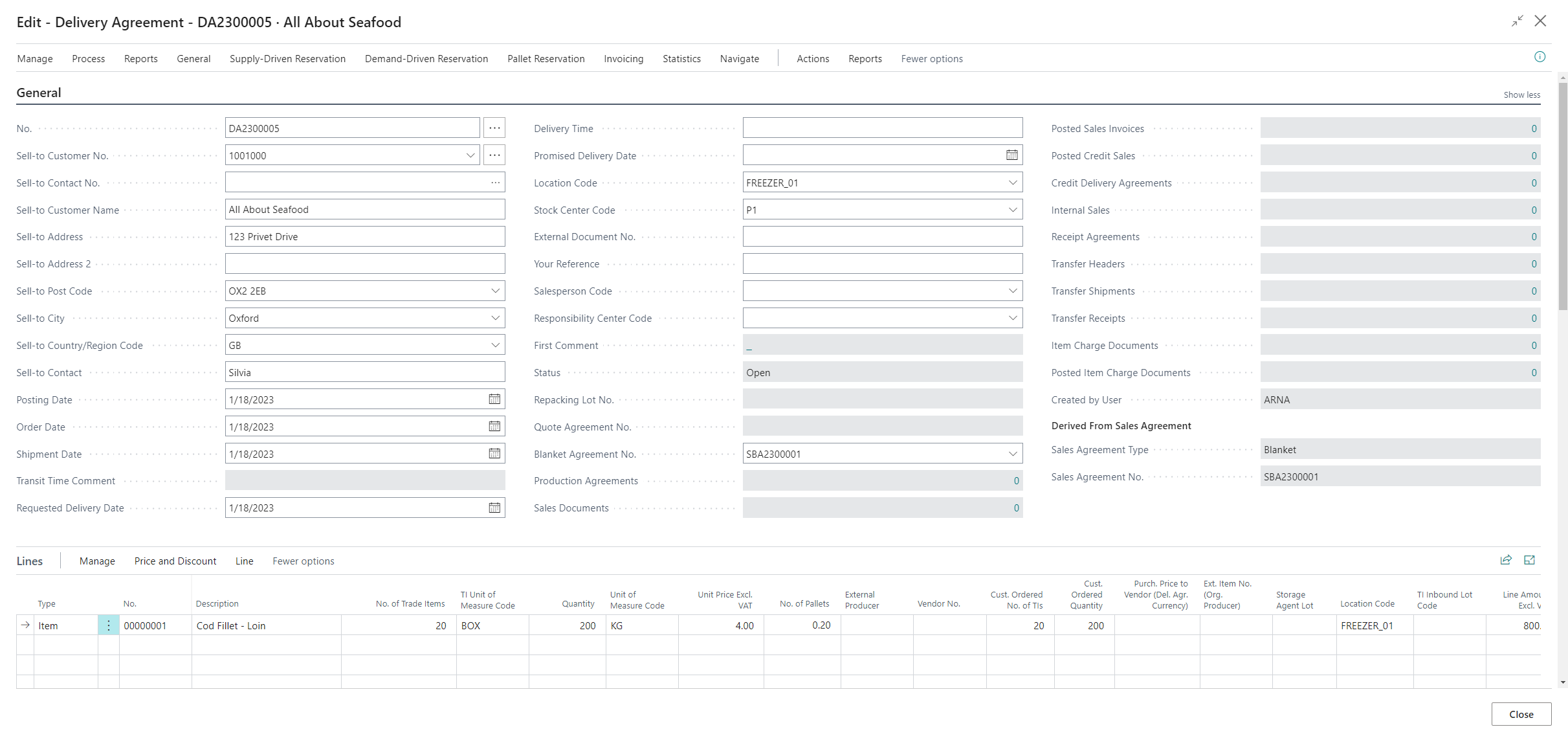Open the Sell-to Contact No. lookup ellipsis
The image size is (1568, 738).
[495, 183]
